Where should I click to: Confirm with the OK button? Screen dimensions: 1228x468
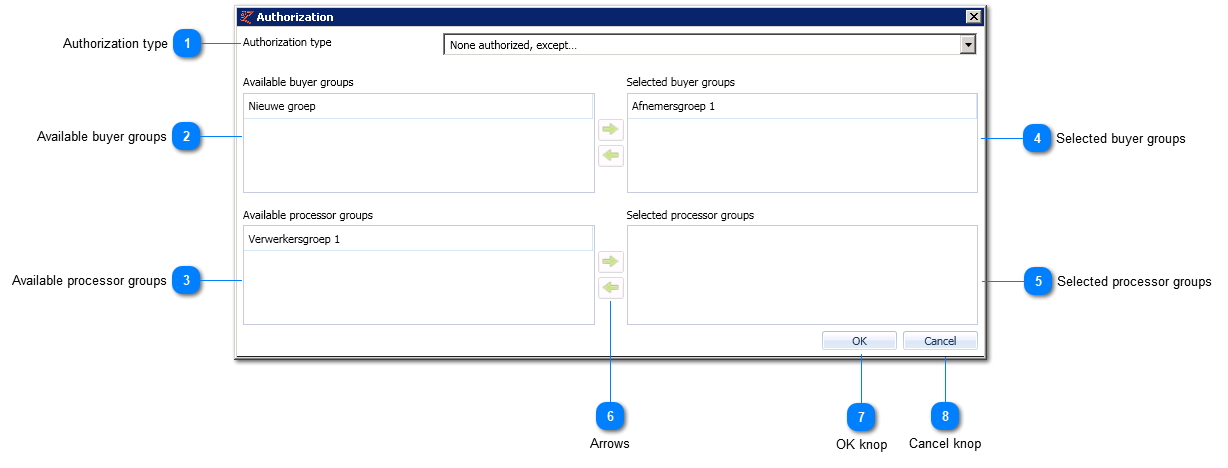click(x=859, y=341)
